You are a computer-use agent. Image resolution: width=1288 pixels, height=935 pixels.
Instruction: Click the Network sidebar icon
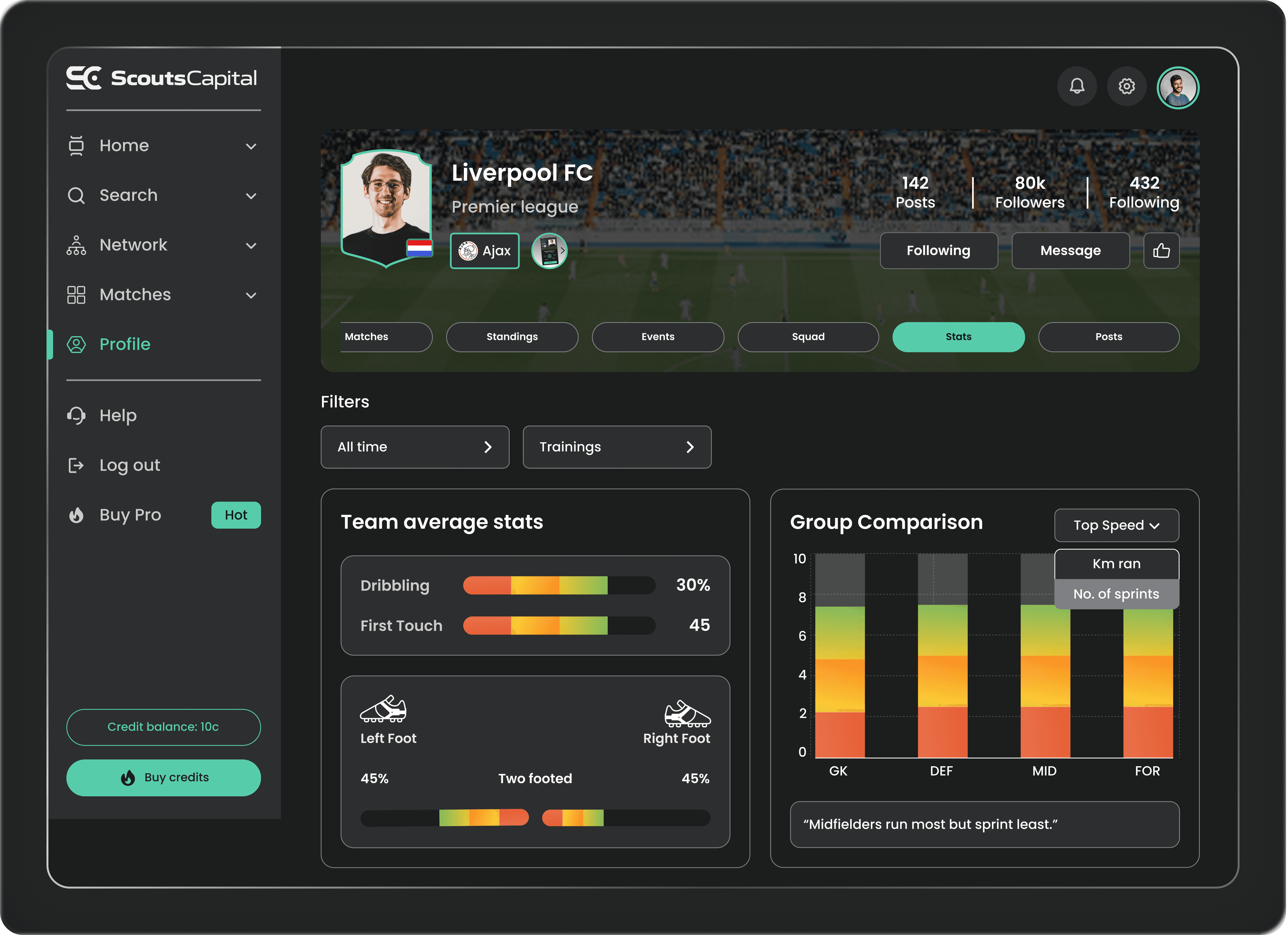pyautogui.click(x=76, y=245)
